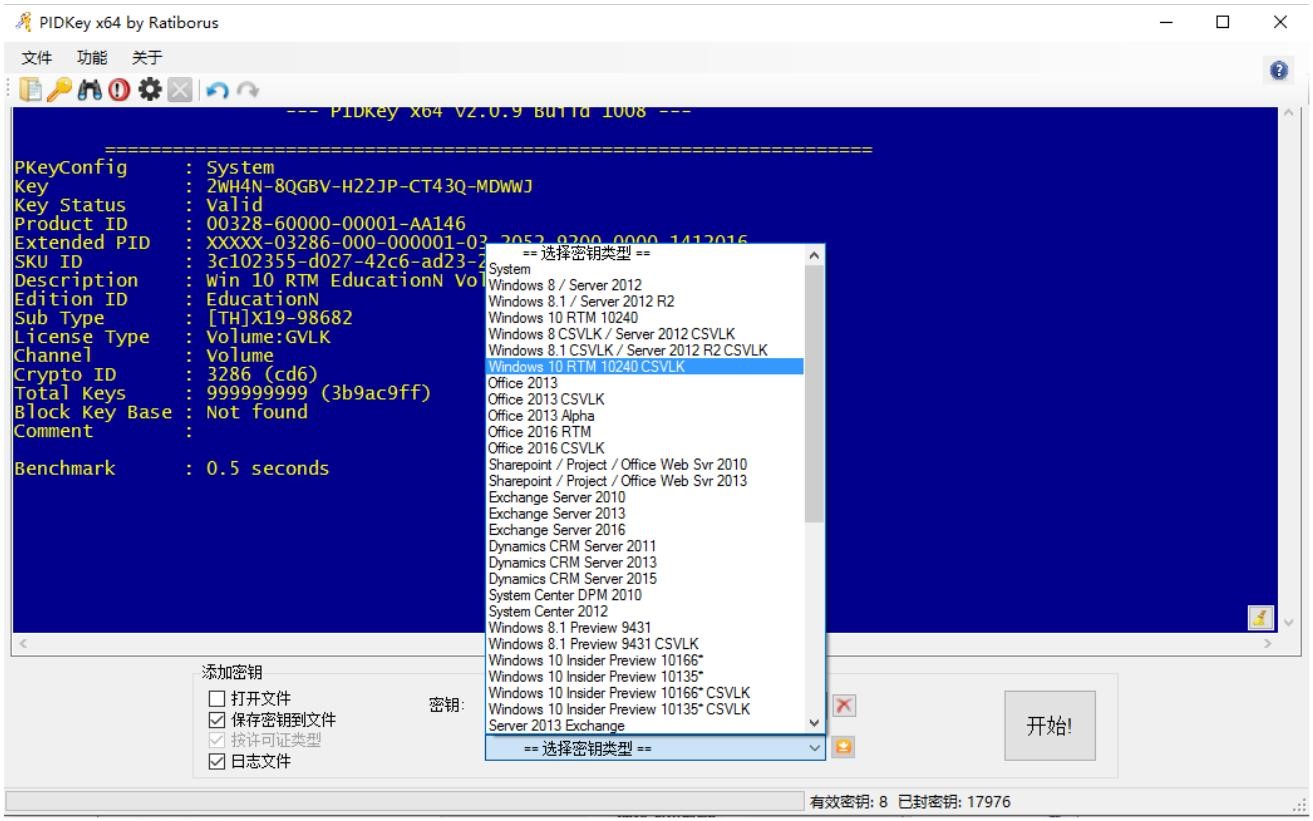
Task: Select Windows 8.1 CSVLK / Server 2012 R2 CSVLK
Action: (645, 350)
